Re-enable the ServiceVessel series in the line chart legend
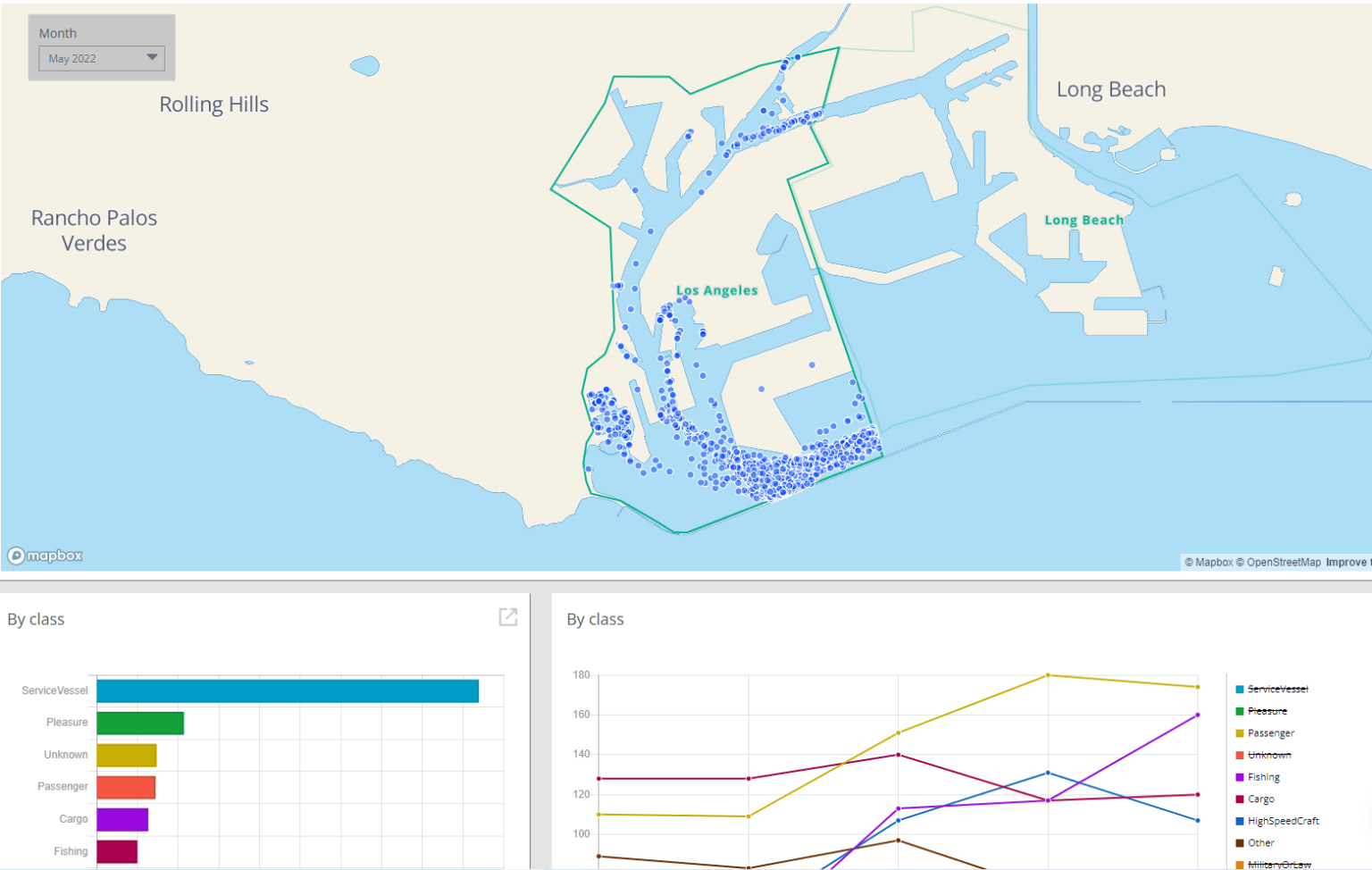Viewport: 1372px width, 870px height. [1239, 689]
